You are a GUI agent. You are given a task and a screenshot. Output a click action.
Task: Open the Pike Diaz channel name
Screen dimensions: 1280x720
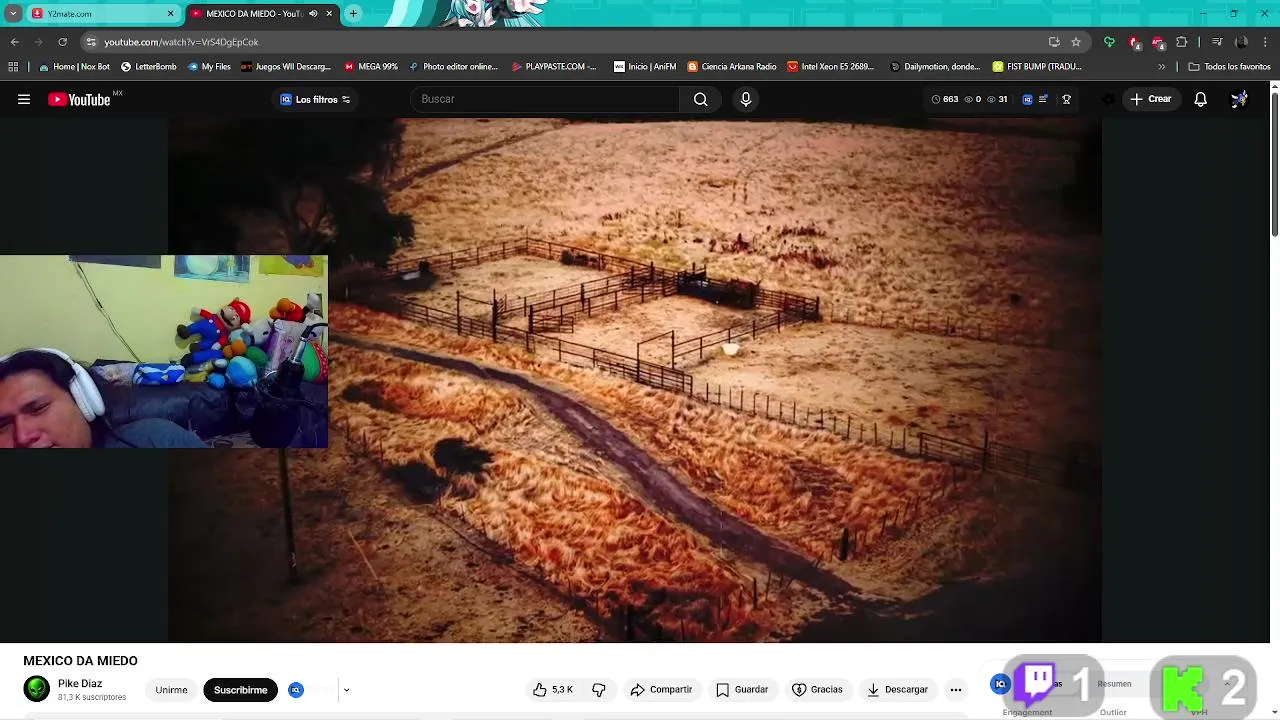[x=80, y=684]
